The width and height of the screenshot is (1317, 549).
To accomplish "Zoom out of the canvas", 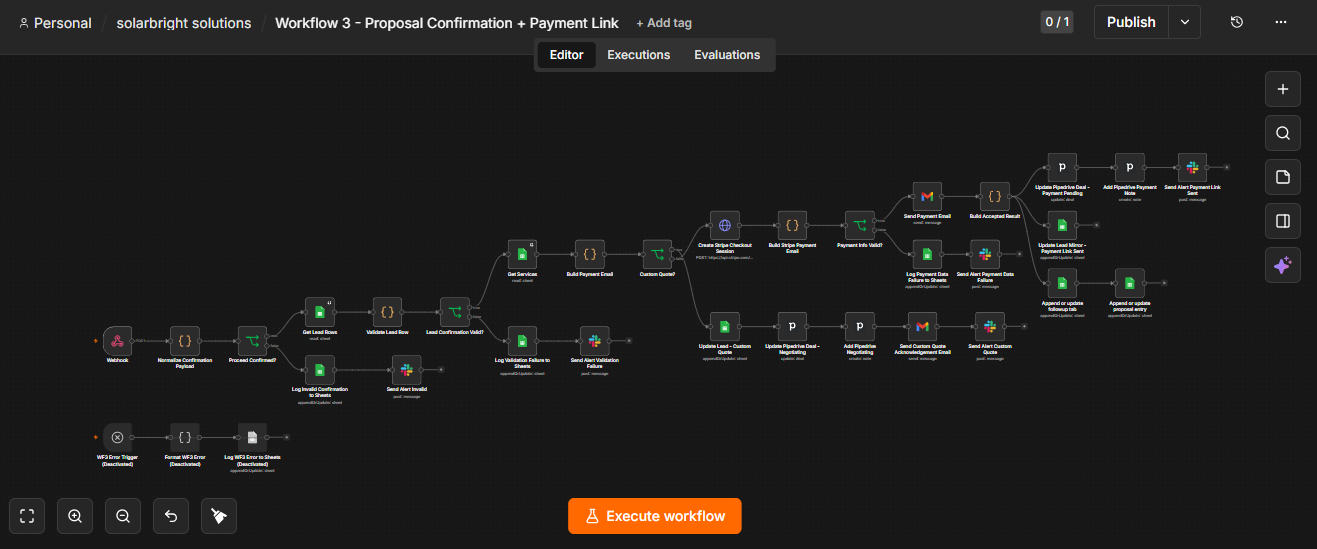I will [123, 516].
